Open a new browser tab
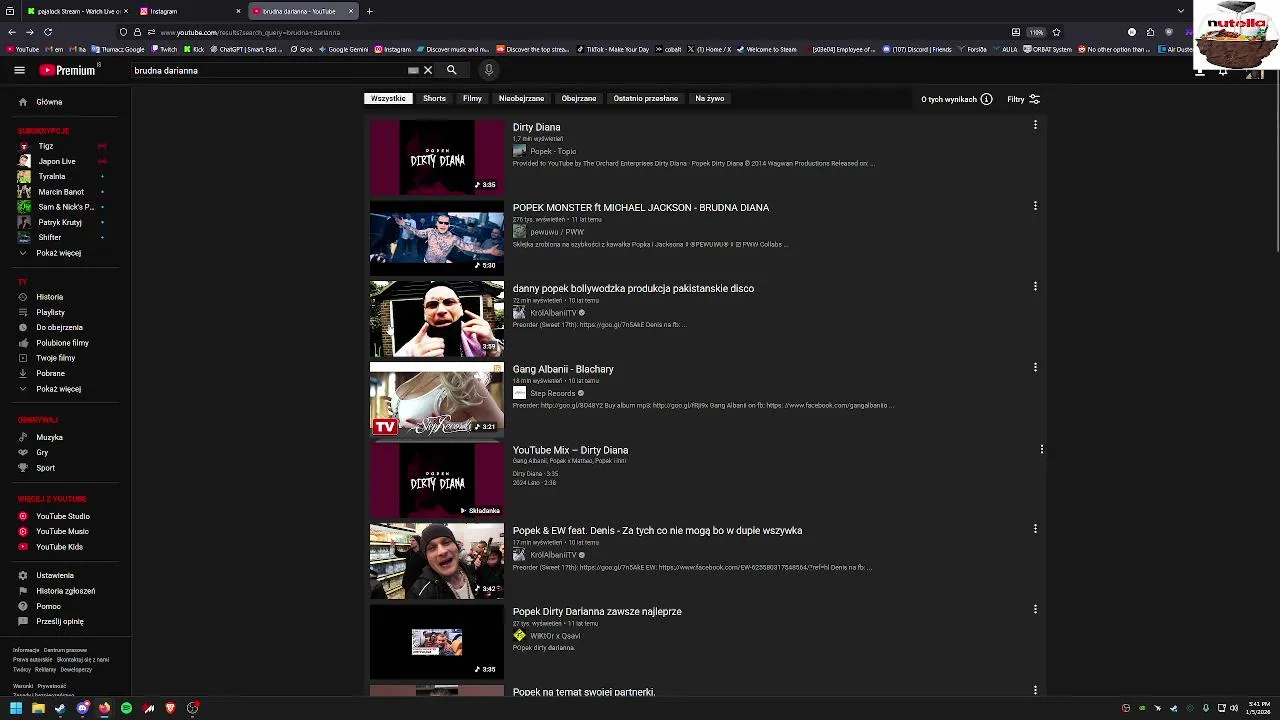This screenshot has height=720, width=1280. [x=369, y=11]
